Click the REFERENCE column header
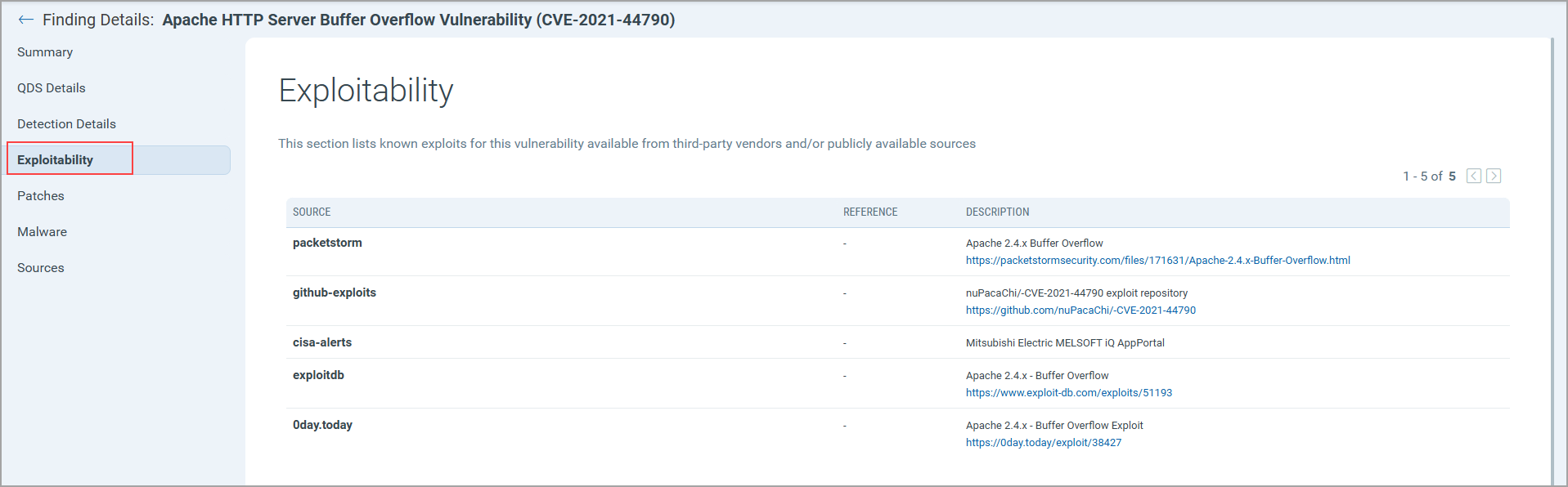 870,212
